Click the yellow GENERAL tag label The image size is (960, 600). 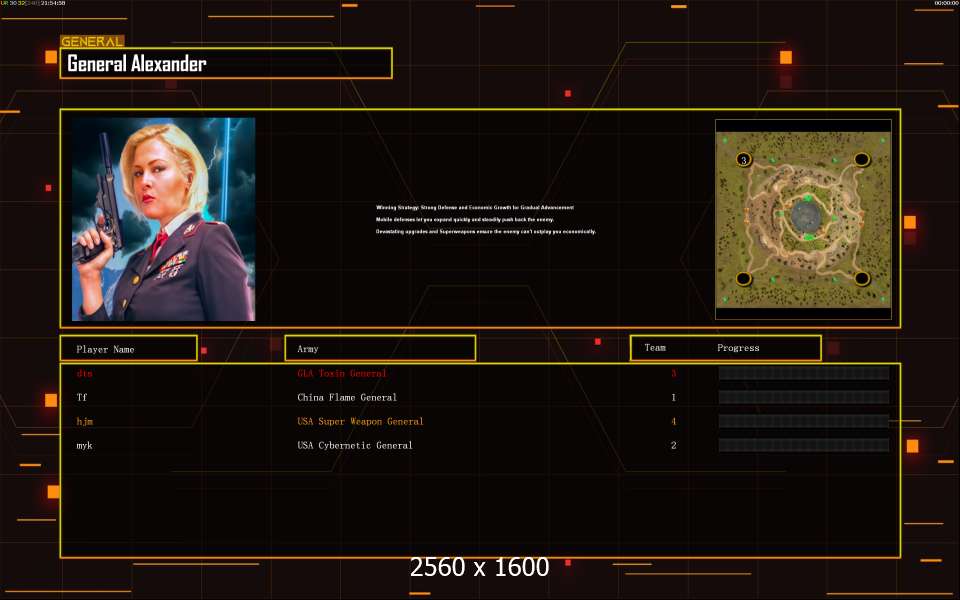coord(92,42)
